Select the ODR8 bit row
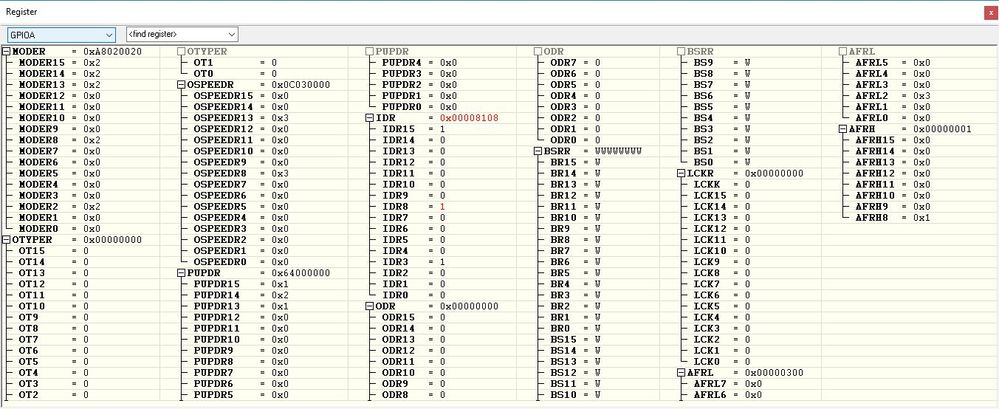 coord(413,395)
